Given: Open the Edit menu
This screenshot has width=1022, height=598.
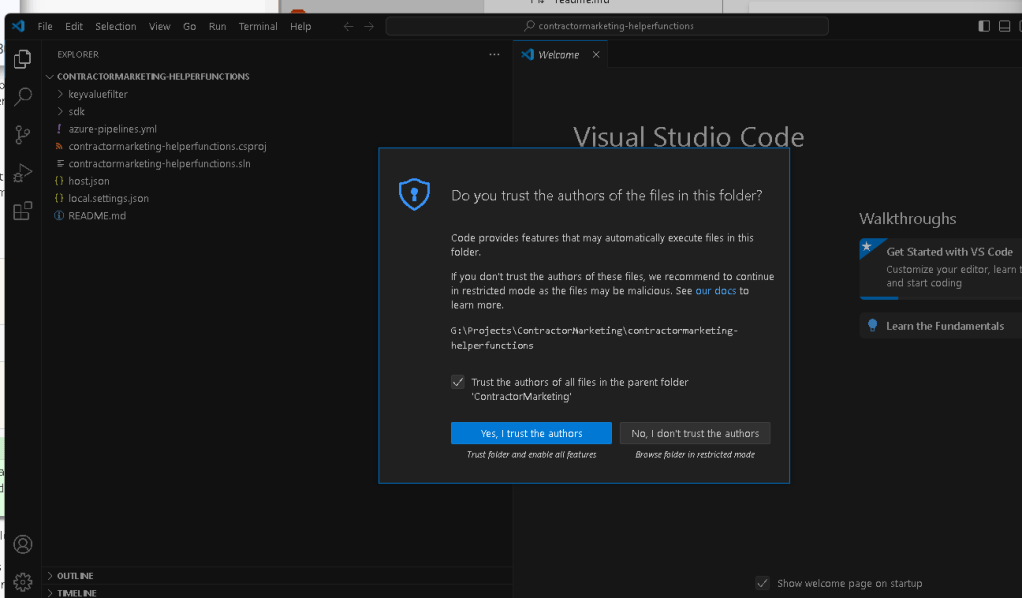Looking at the screenshot, I should (74, 27).
